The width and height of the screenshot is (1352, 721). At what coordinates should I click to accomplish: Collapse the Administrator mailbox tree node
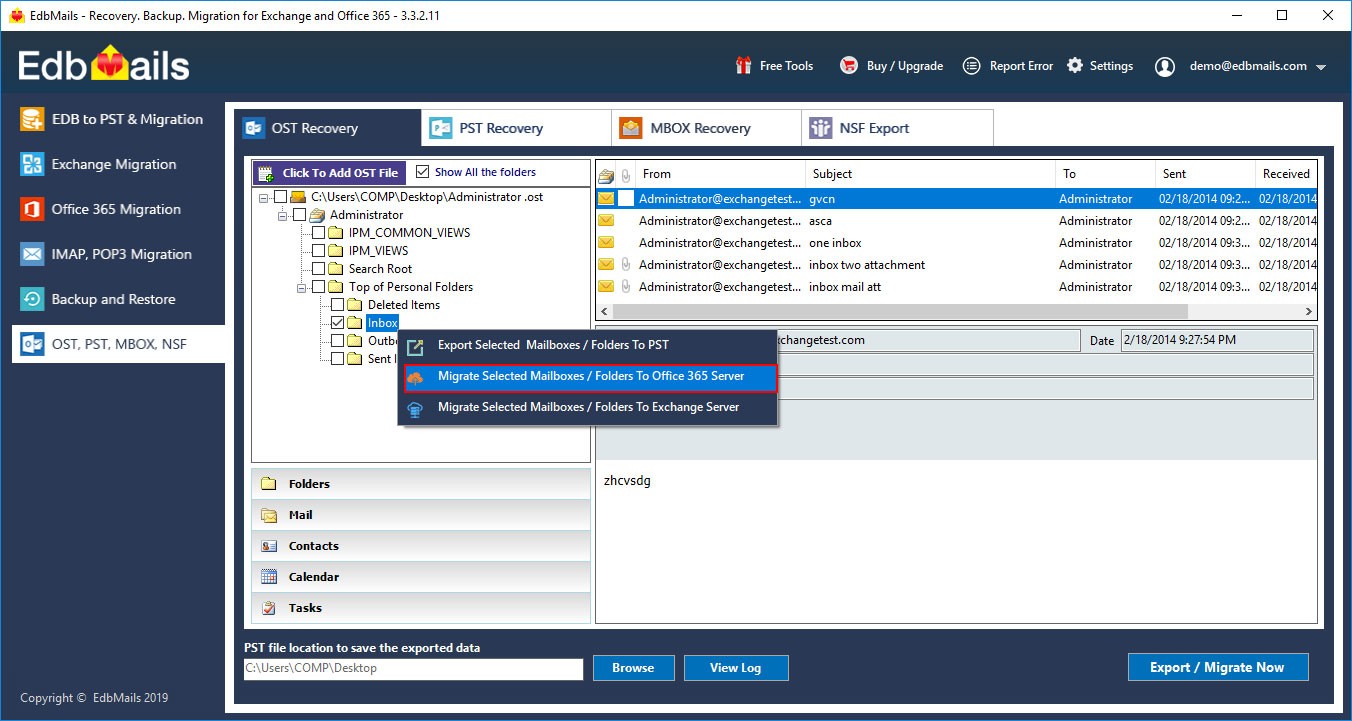(x=284, y=214)
